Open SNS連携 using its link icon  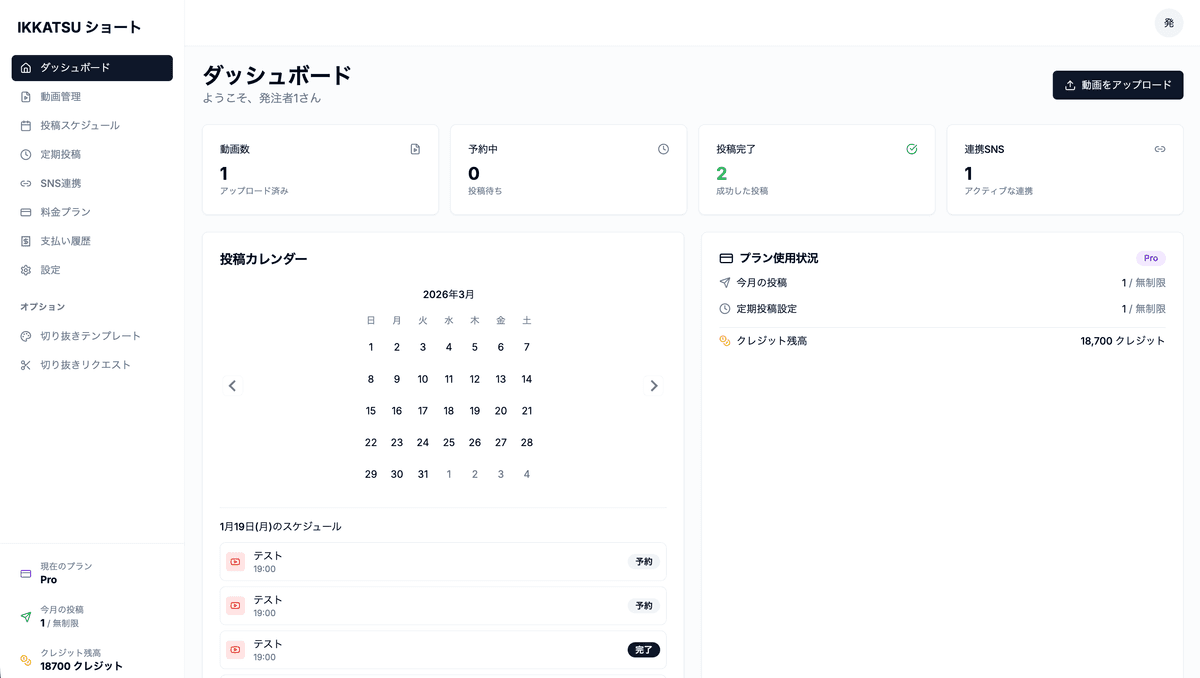tap(23, 183)
